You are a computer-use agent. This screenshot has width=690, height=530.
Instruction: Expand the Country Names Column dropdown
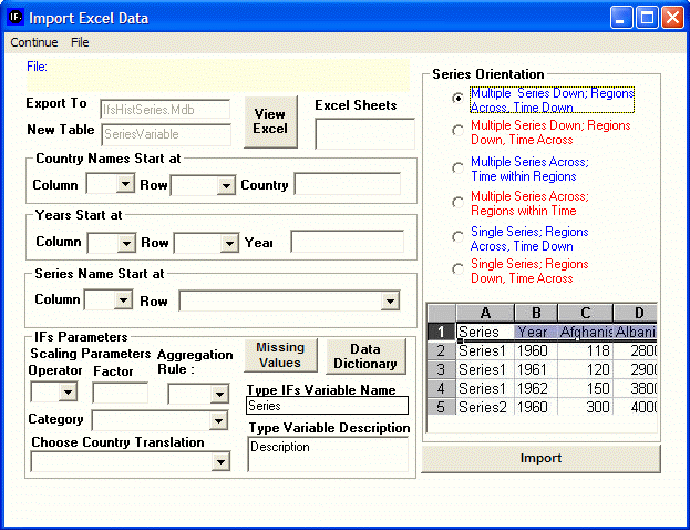coord(125,184)
